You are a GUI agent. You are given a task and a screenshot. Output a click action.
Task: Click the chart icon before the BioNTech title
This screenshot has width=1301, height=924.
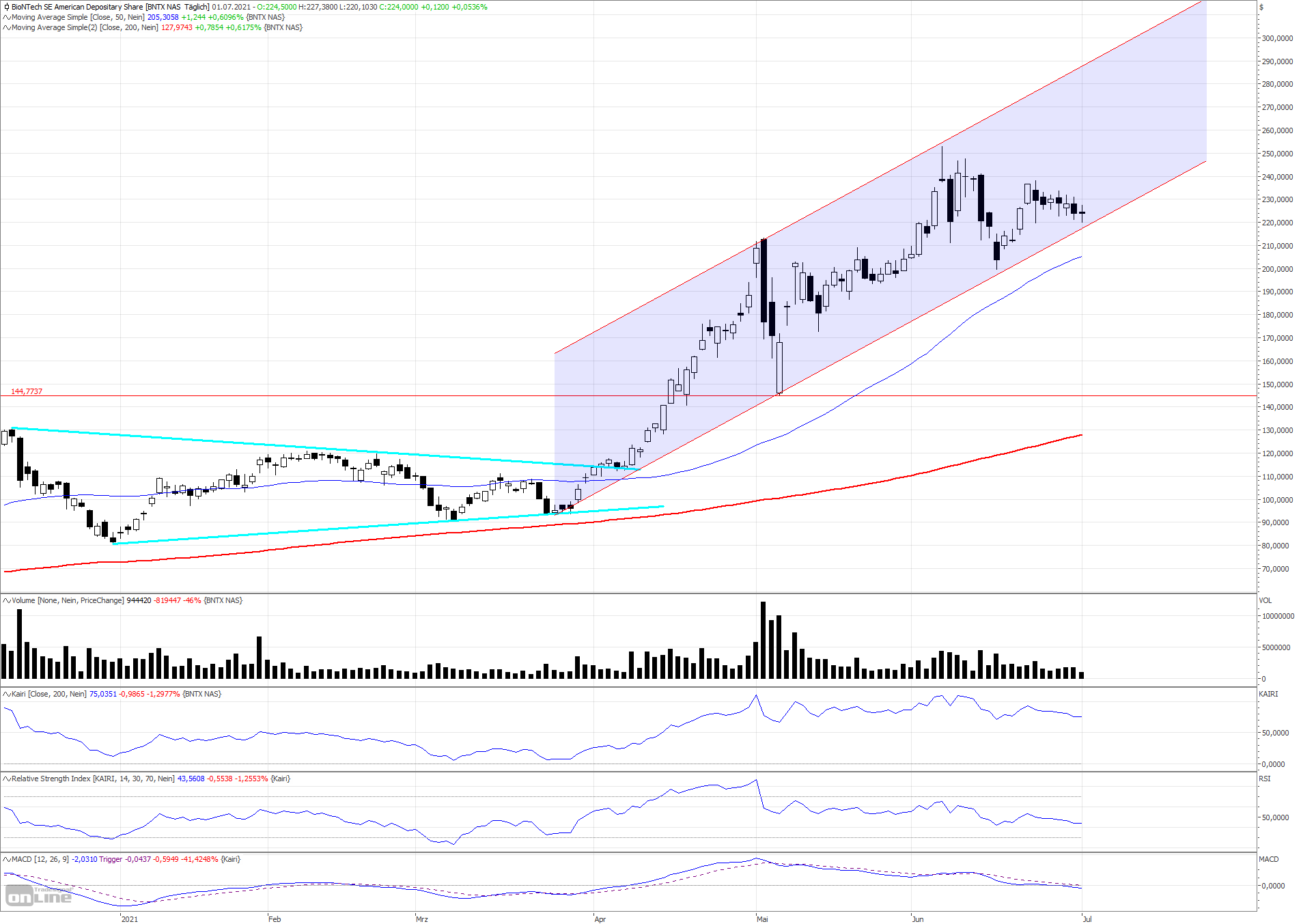7,7
